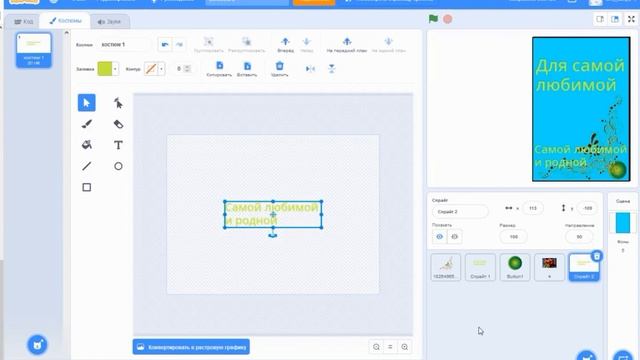Show the sprite using eye button

click(x=440, y=237)
